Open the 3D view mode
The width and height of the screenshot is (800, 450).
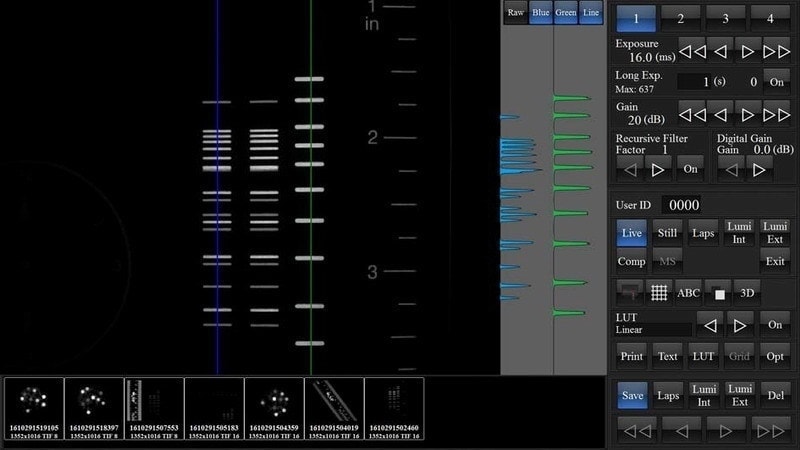746,293
